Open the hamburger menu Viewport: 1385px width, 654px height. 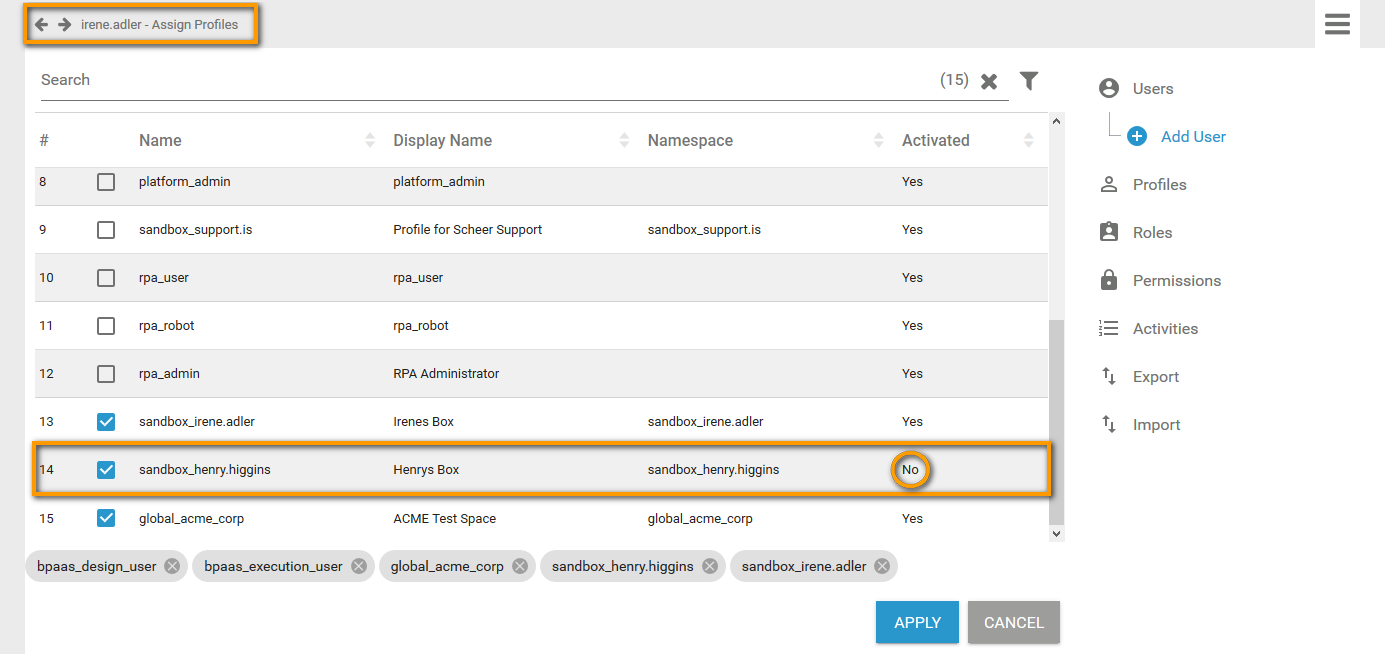[x=1337, y=24]
